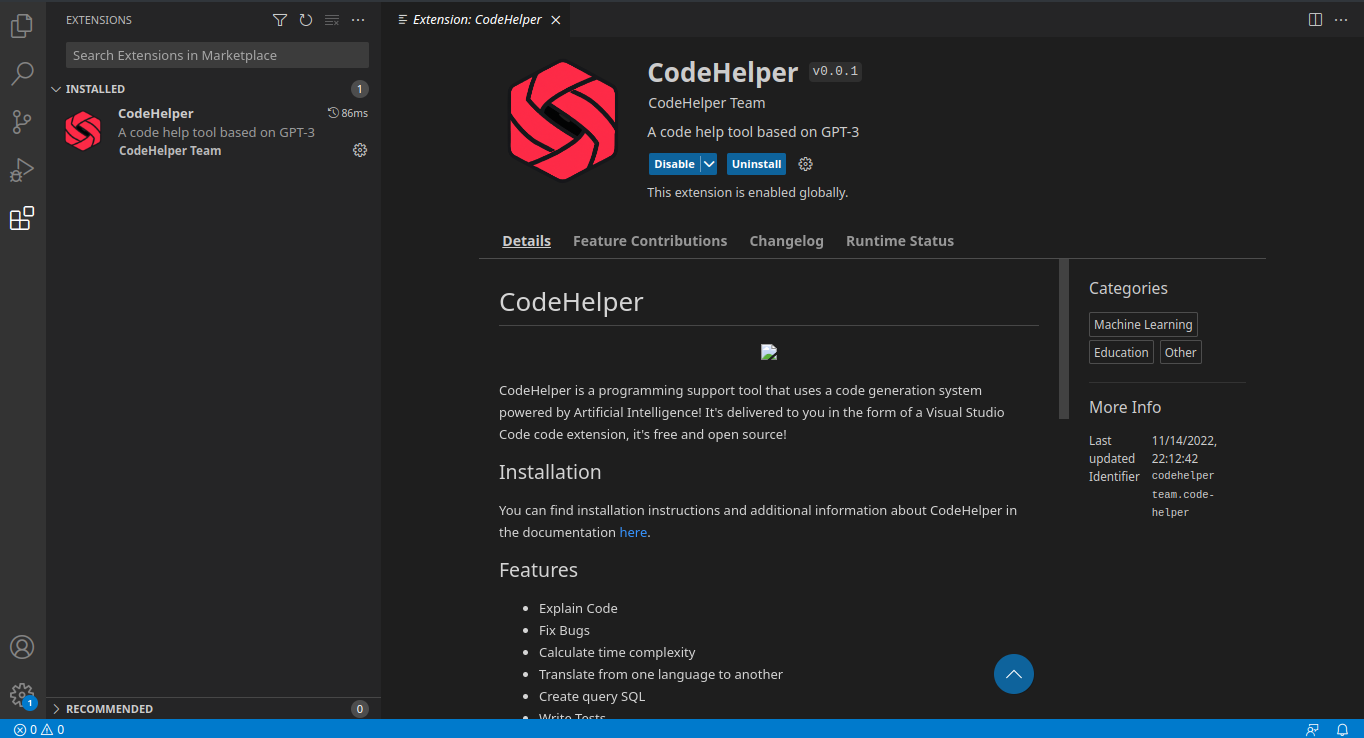Clear extensions search results icon
Image resolution: width=1364 pixels, height=738 pixels.
(x=332, y=20)
